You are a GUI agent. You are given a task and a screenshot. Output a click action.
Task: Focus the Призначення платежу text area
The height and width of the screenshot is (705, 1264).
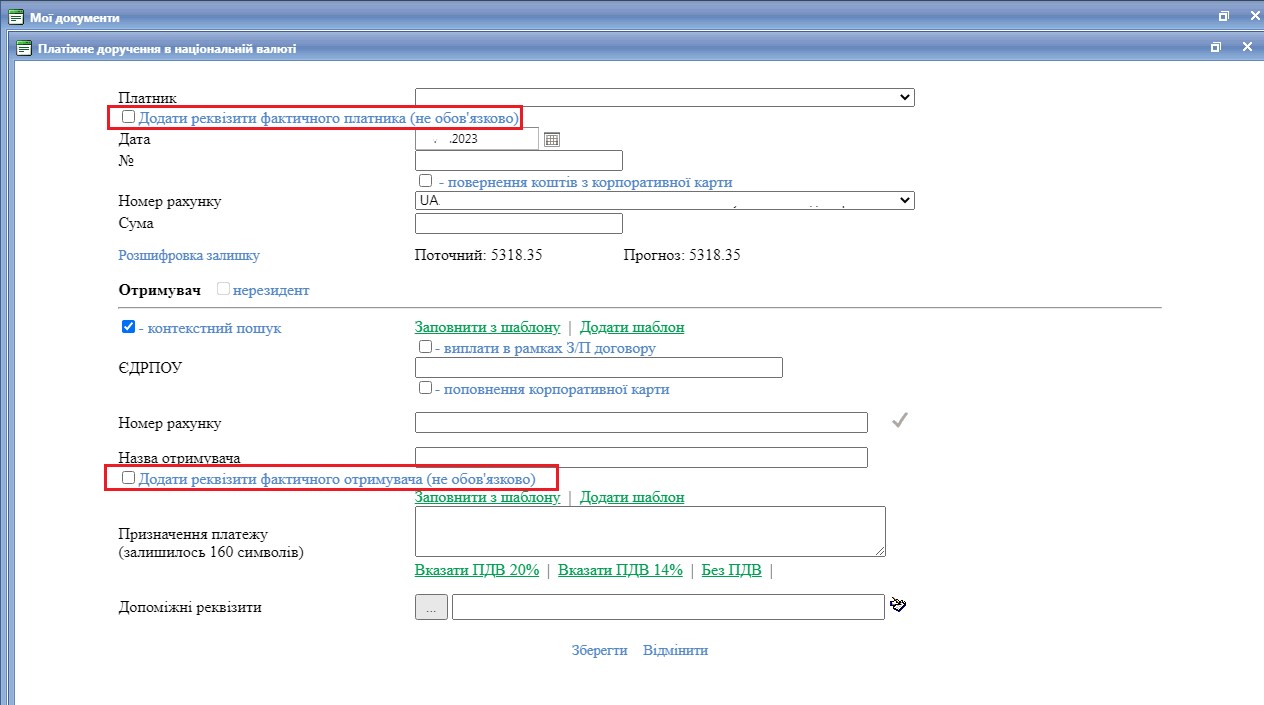650,531
